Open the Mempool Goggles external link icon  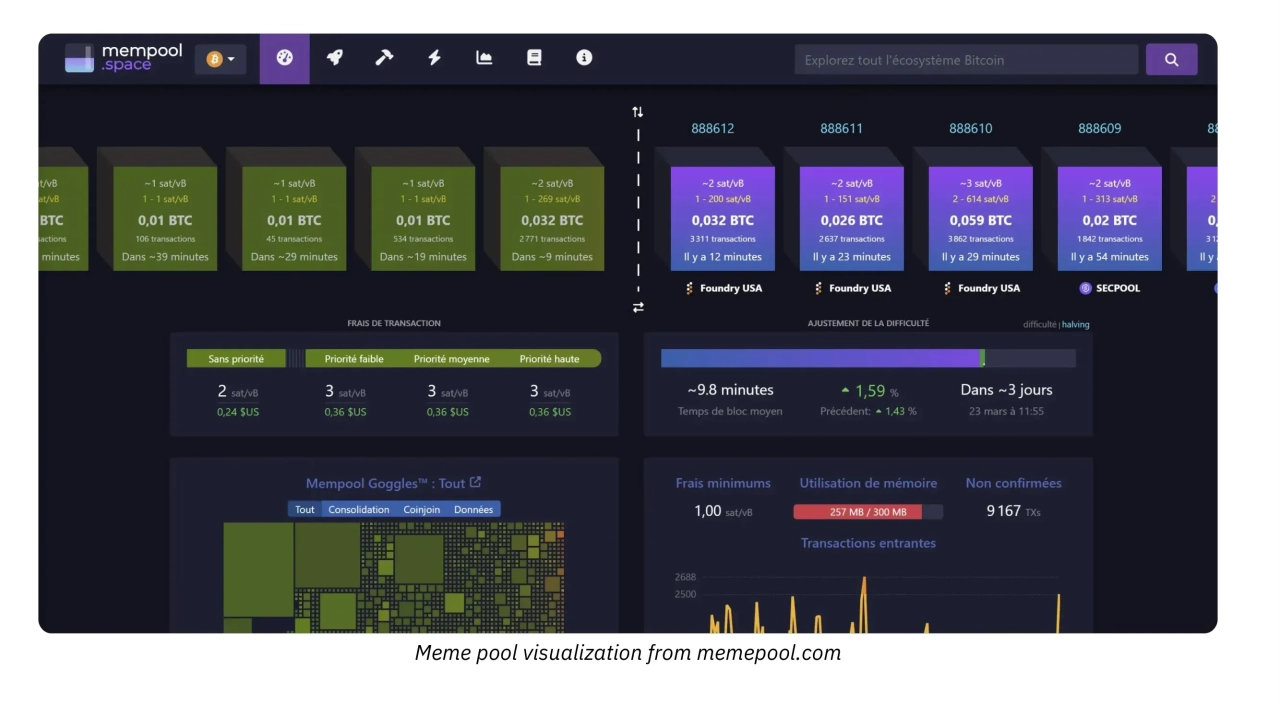click(x=476, y=483)
